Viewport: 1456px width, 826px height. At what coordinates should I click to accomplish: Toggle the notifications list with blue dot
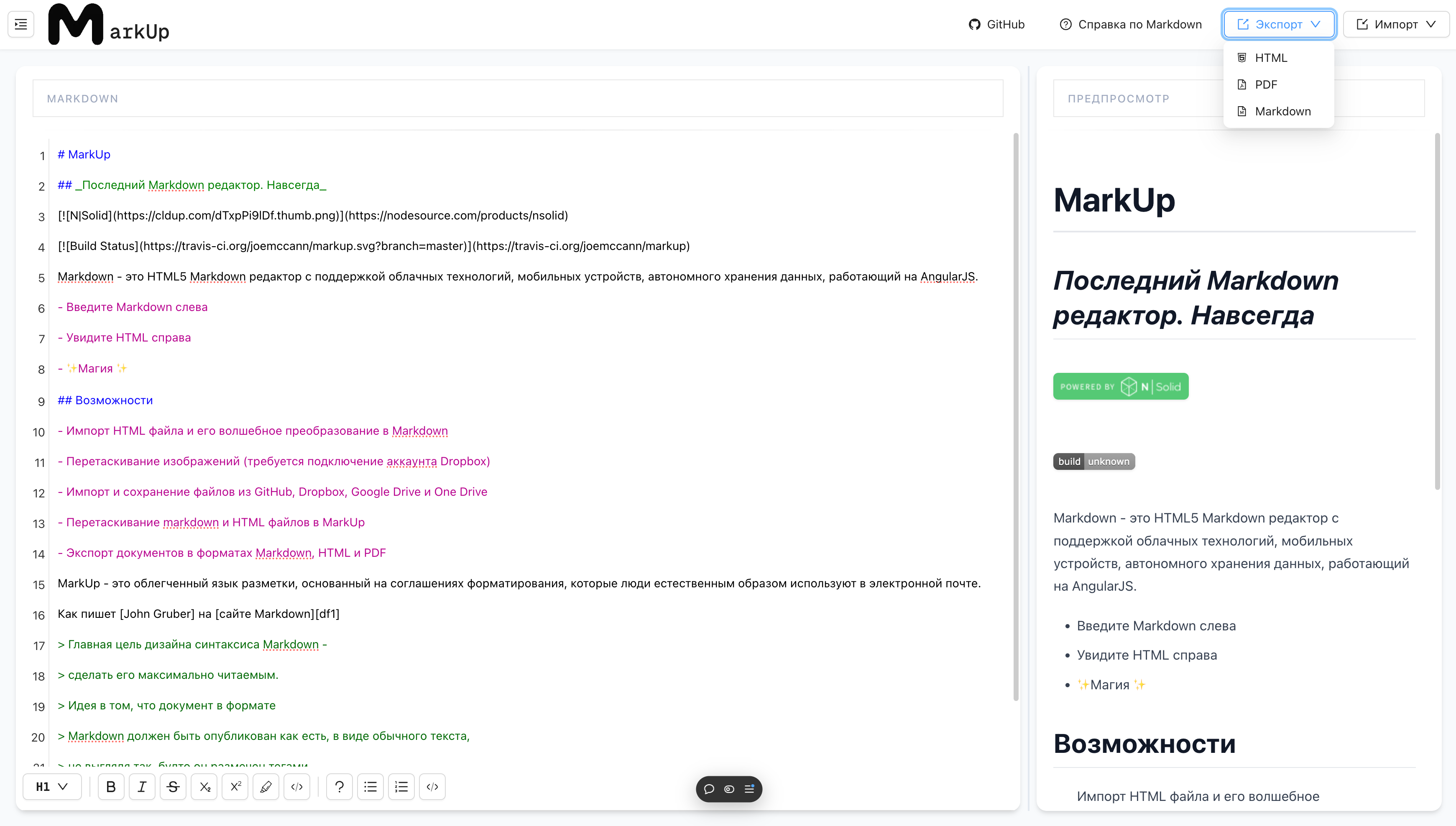748,788
